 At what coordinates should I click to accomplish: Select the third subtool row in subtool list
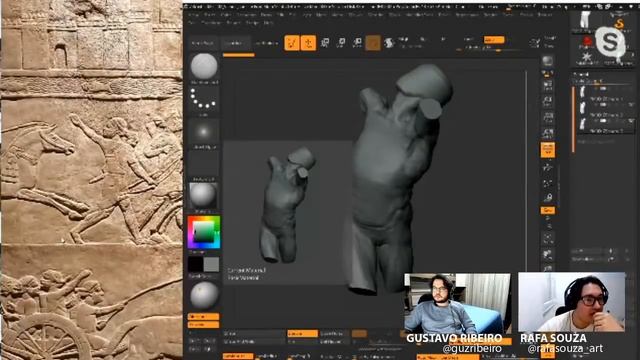pyautogui.click(x=605, y=124)
